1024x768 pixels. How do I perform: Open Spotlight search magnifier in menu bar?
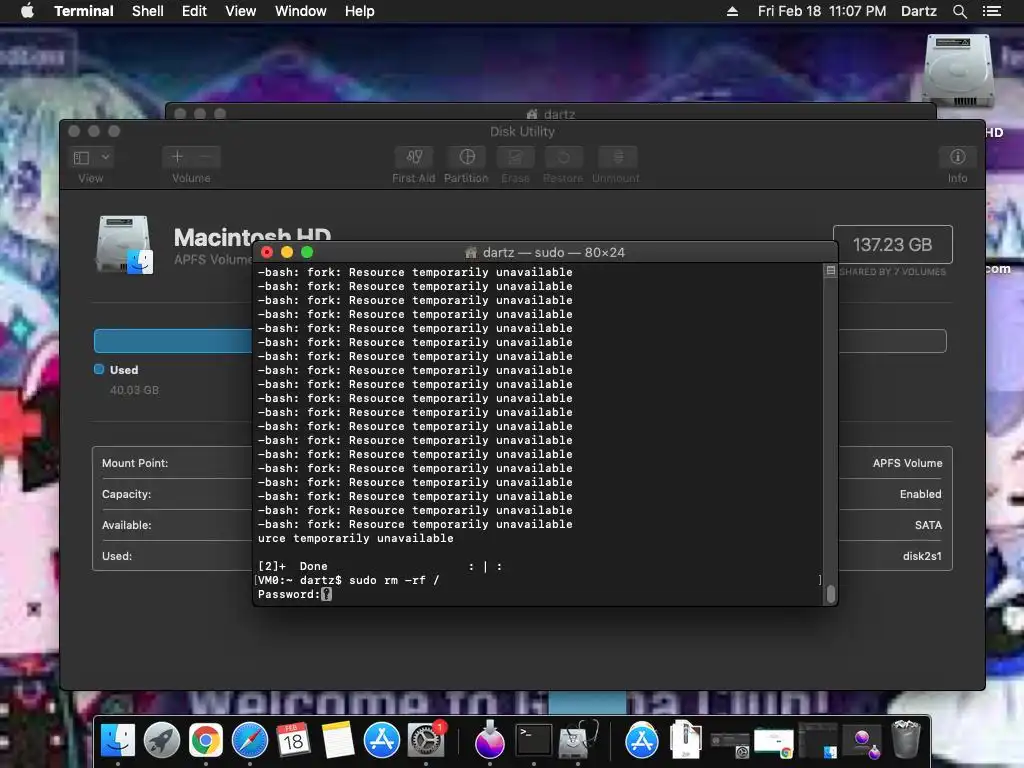(x=959, y=11)
